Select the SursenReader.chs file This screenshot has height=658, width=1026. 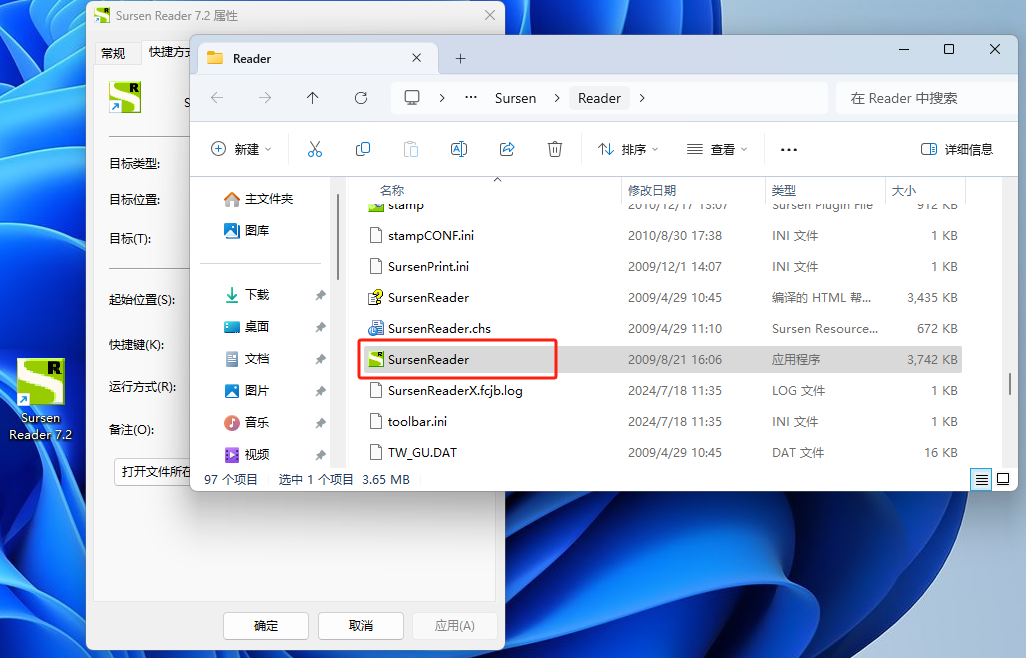click(x=662, y=328)
